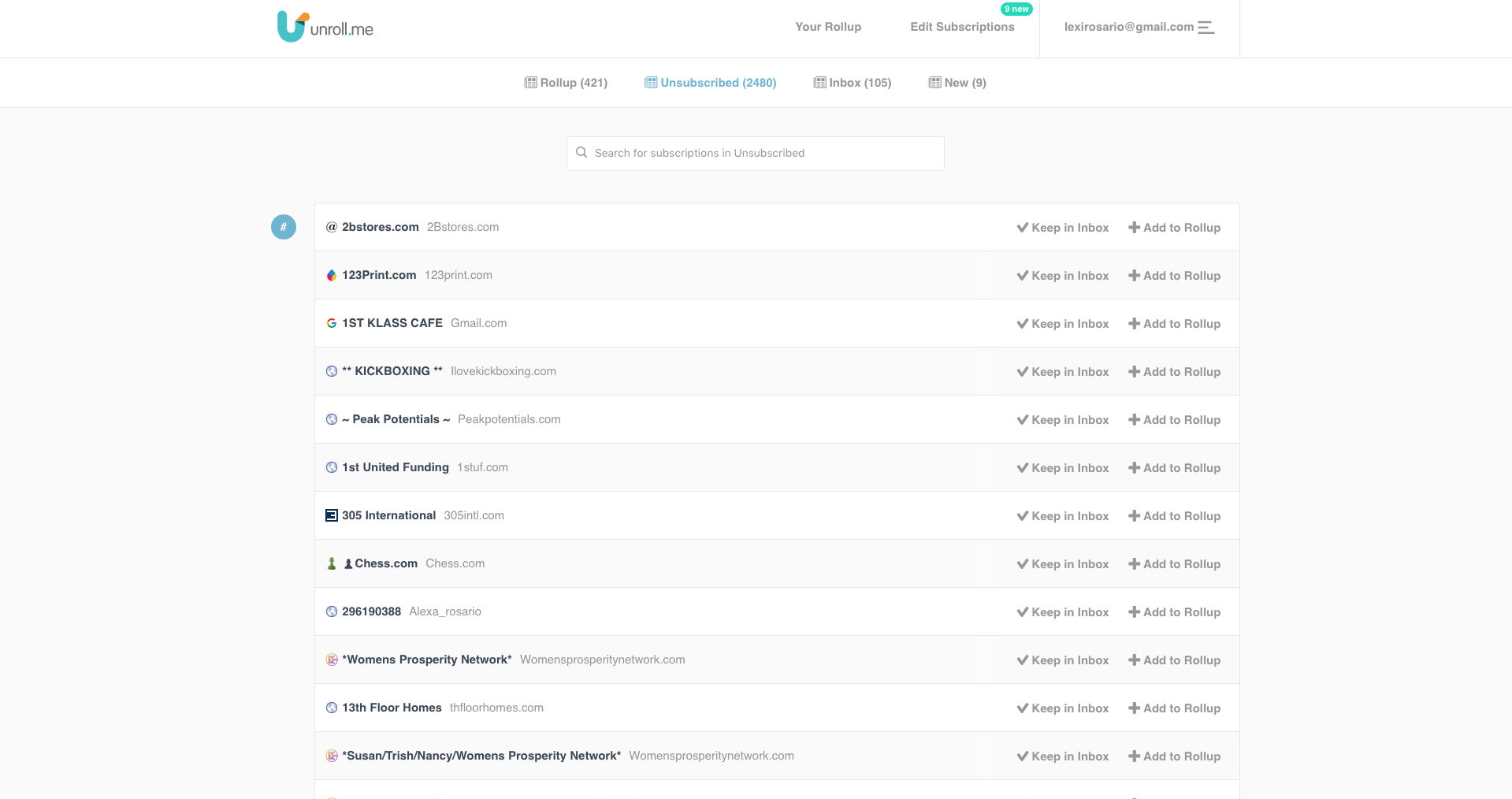Click the 305intl.com domain text
1512x799 pixels.
(x=474, y=515)
